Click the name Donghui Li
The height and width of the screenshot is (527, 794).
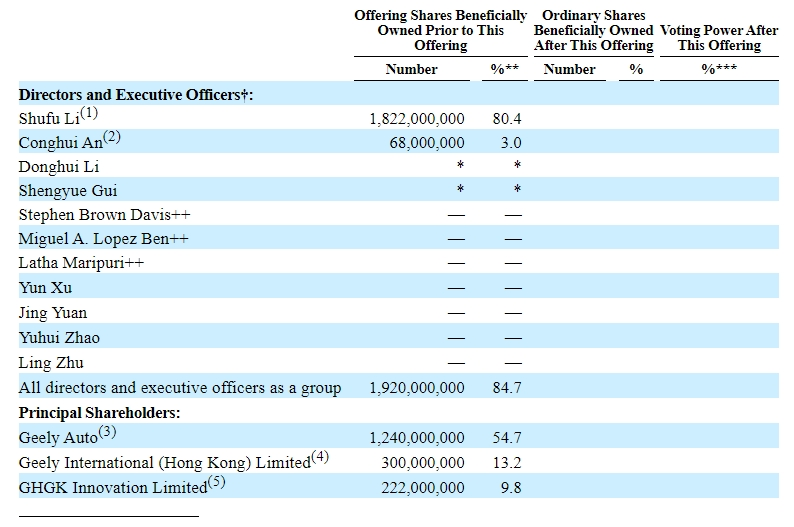(59, 167)
